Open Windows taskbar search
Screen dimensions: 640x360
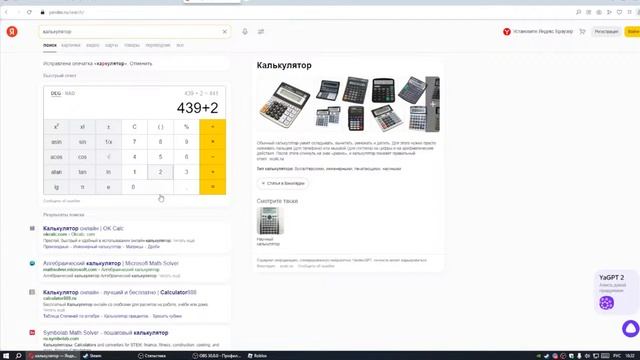coord(18,356)
